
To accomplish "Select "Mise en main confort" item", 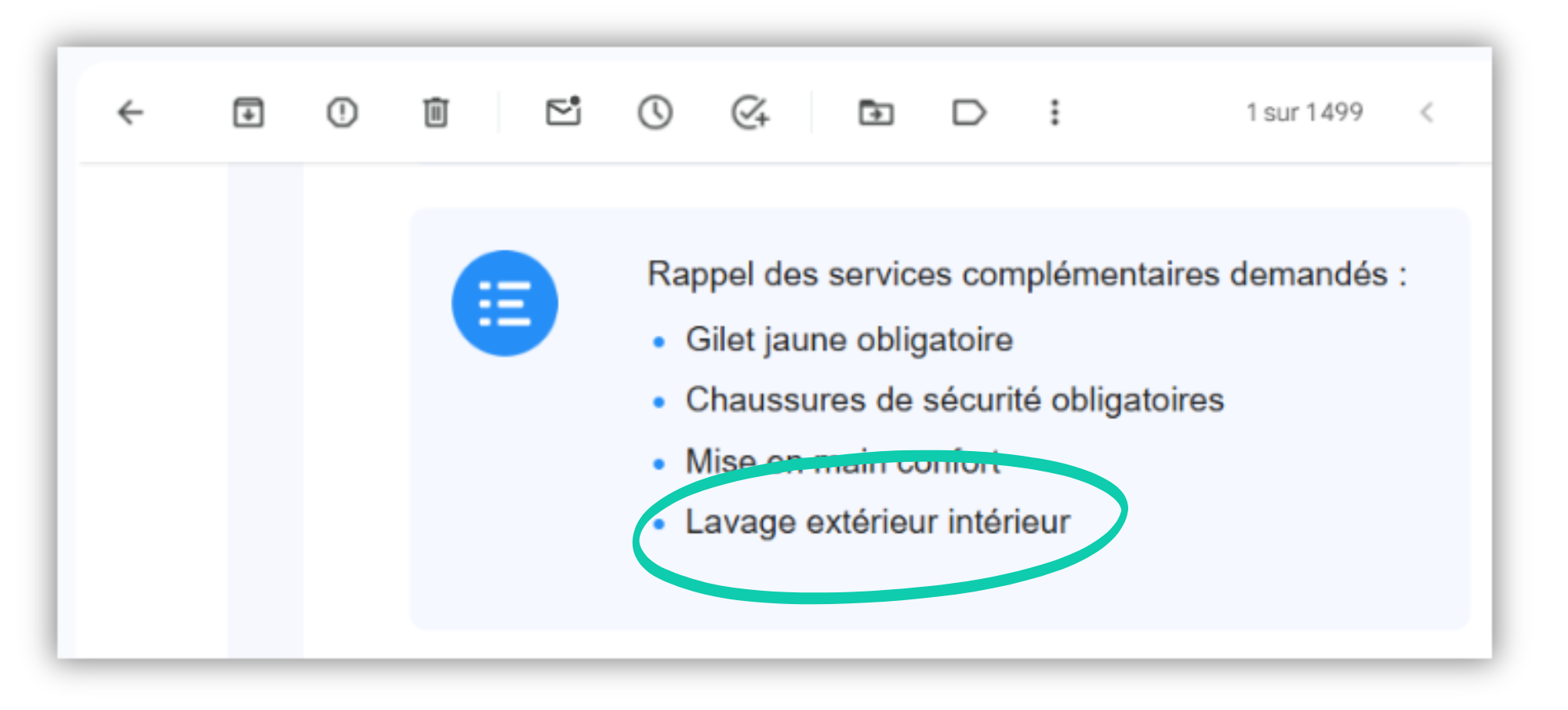I will point(843,461).
